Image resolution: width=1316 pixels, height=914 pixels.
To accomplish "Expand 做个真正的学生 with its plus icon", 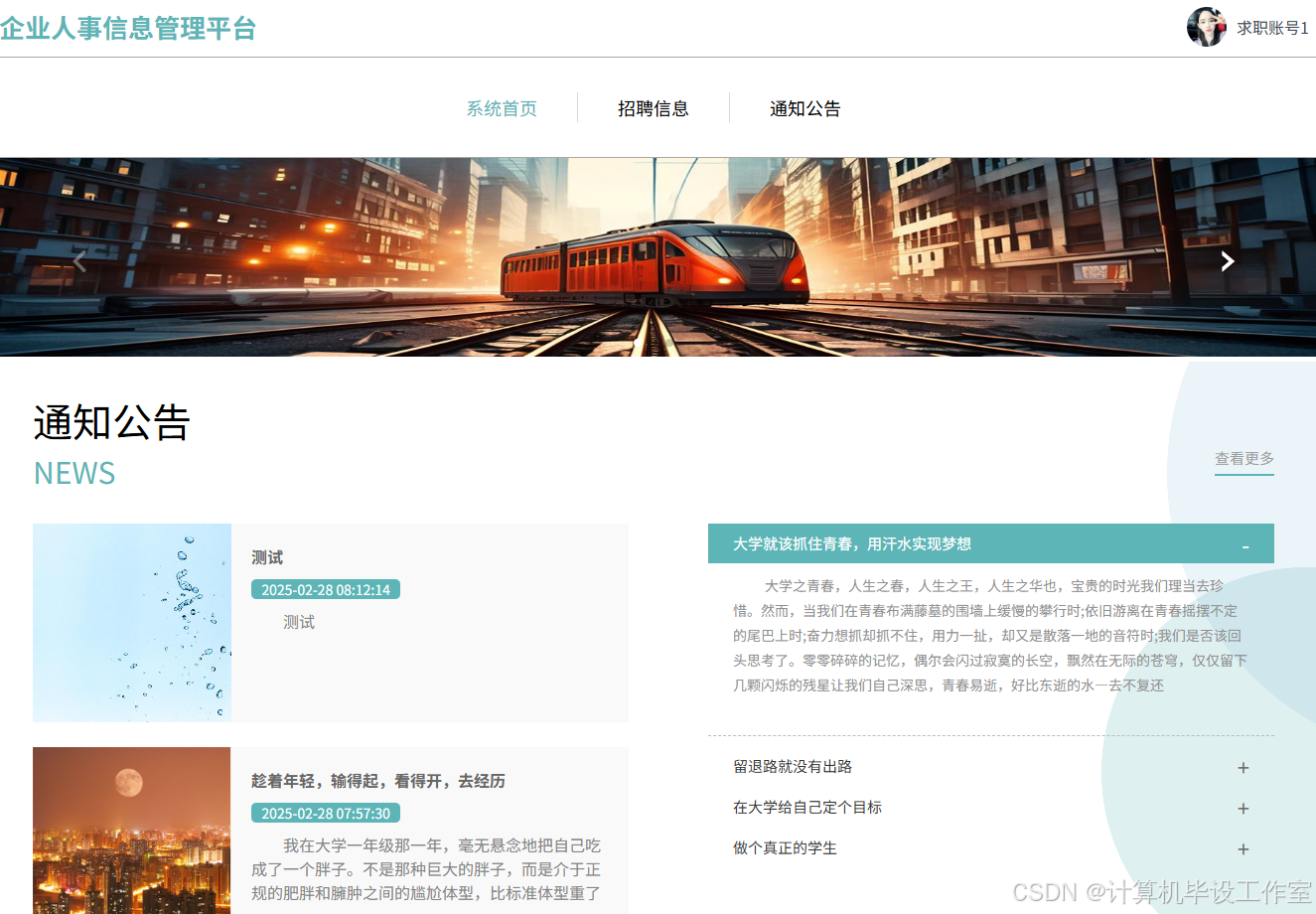I will (x=1243, y=849).
